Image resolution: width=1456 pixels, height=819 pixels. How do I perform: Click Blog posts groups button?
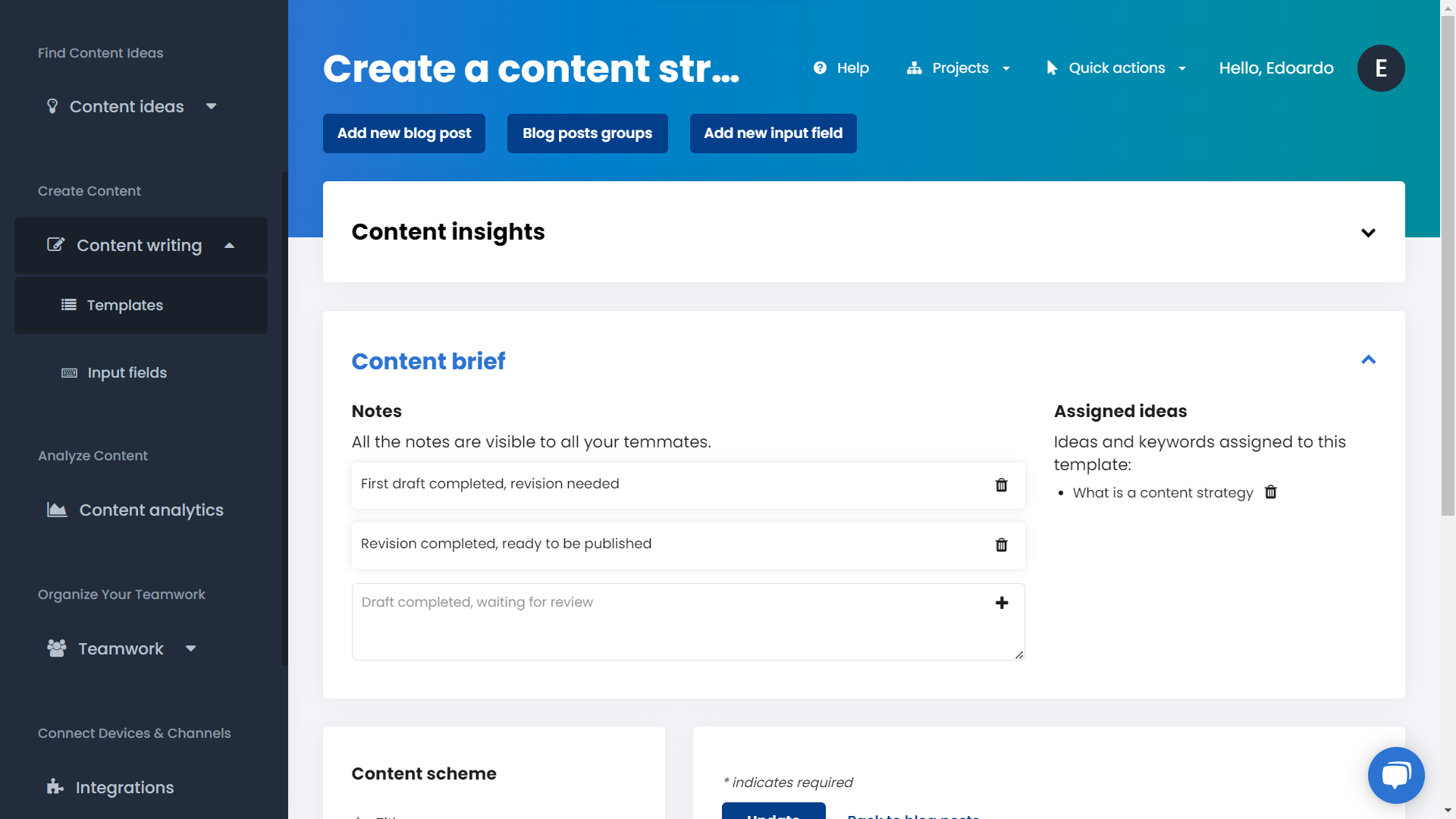tap(587, 133)
